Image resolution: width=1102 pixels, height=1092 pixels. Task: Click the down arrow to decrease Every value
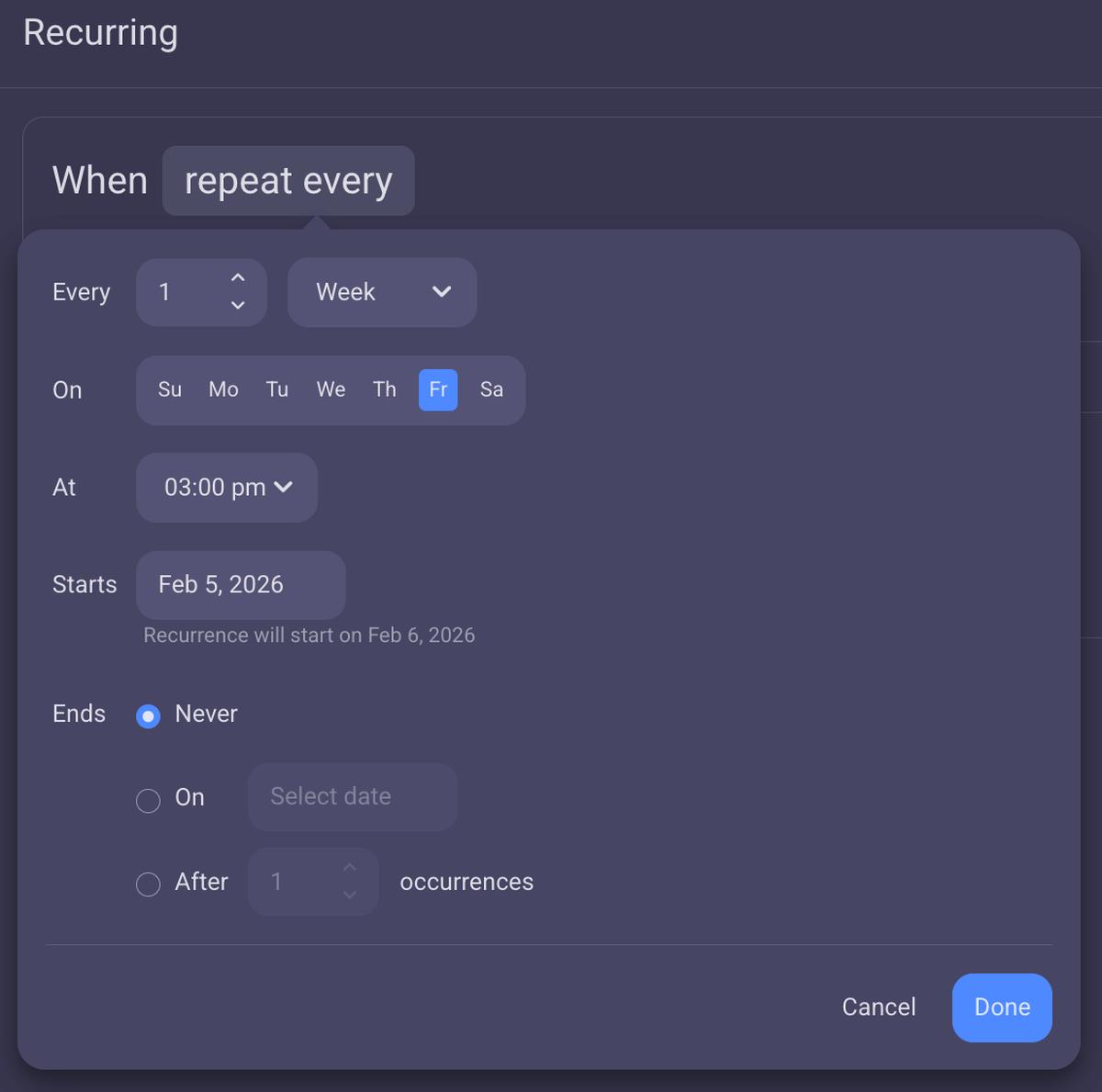click(238, 306)
